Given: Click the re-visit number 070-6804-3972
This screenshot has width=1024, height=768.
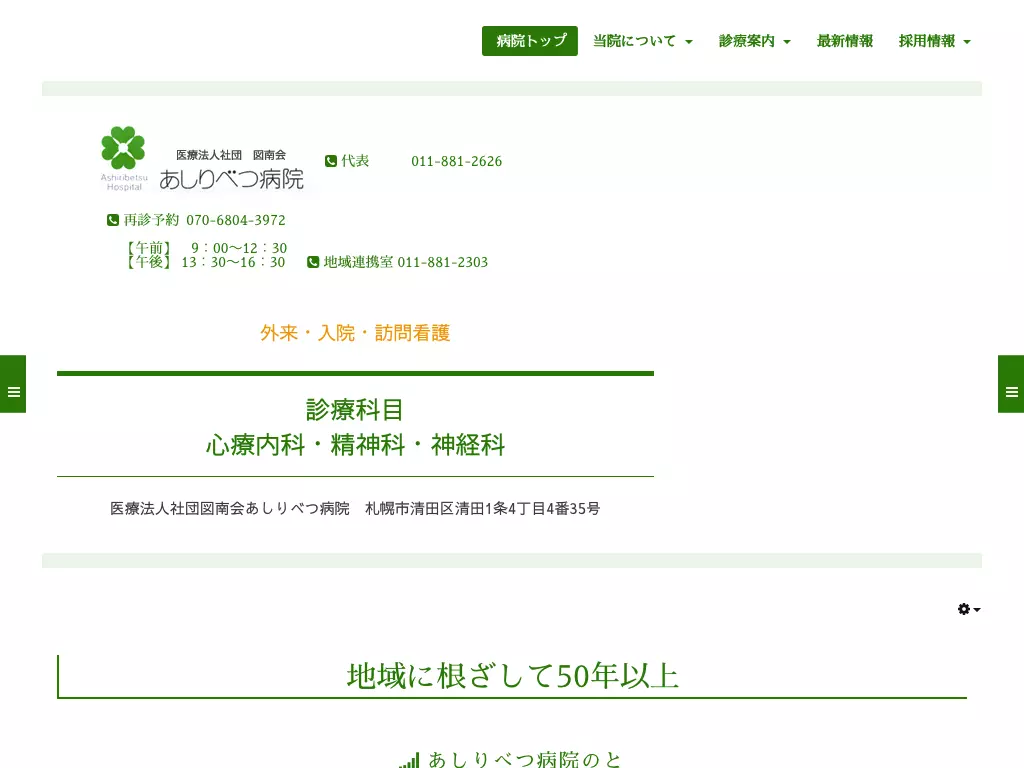Looking at the screenshot, I should pos(236,220).
